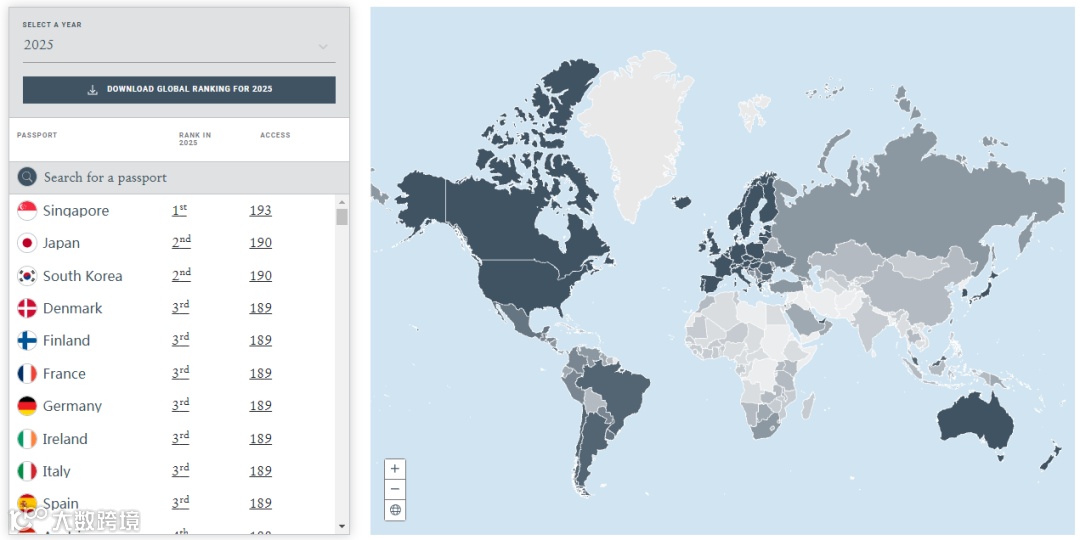Click the Singapore flag icon
Viewport: 1080px width, 540px height.
[27, 211]
